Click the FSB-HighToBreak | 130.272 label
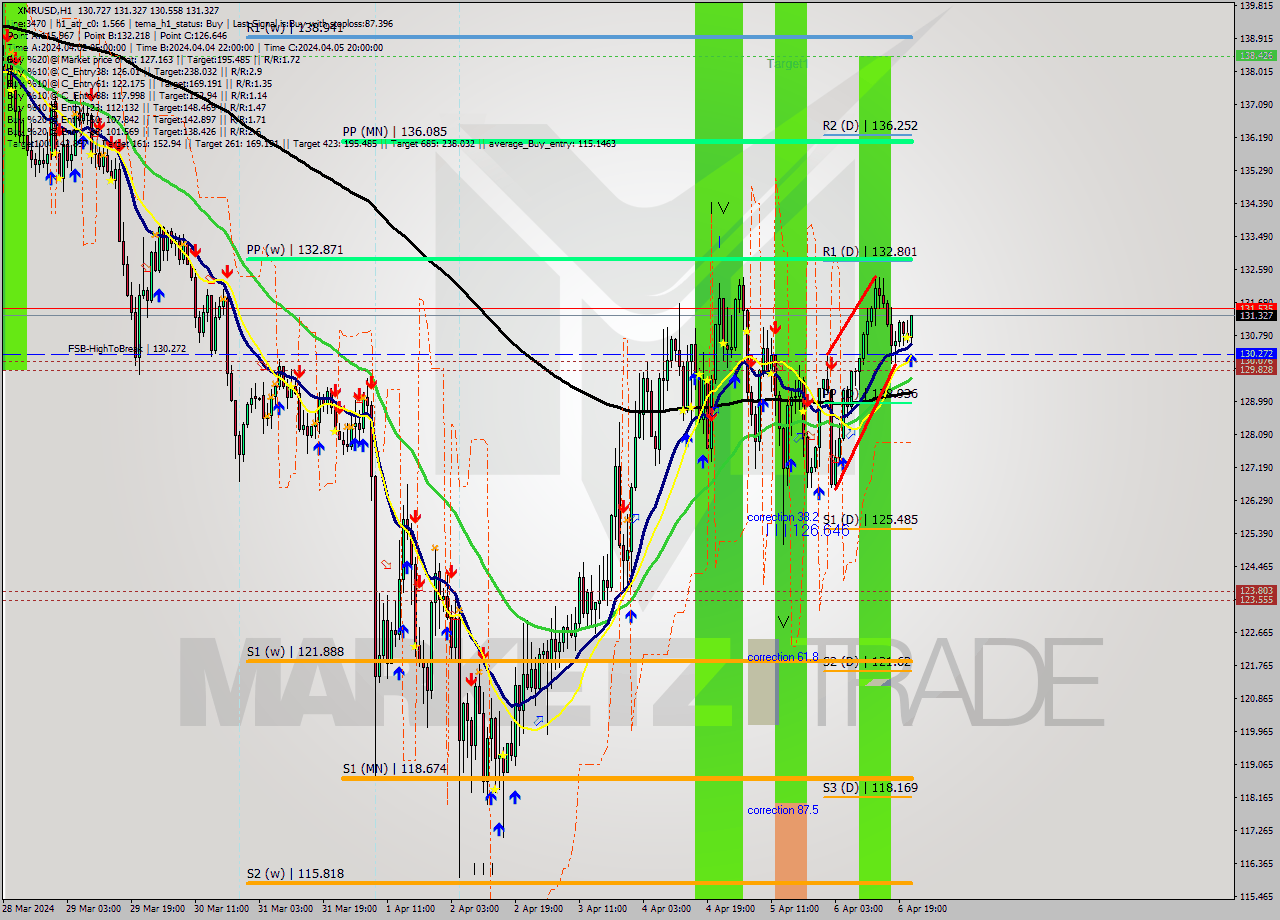Screen dimensions: 1280x920 pos(127,349)
